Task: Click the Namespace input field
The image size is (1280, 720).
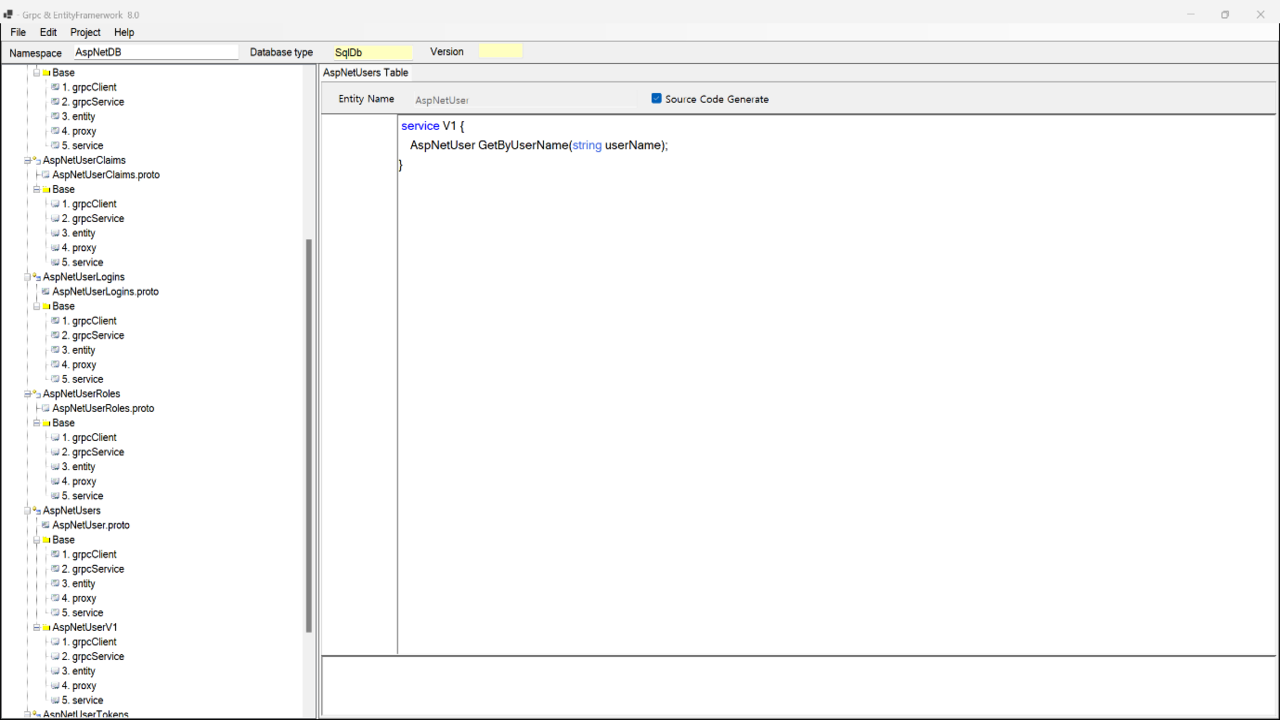Action: [x=156, y=52]
